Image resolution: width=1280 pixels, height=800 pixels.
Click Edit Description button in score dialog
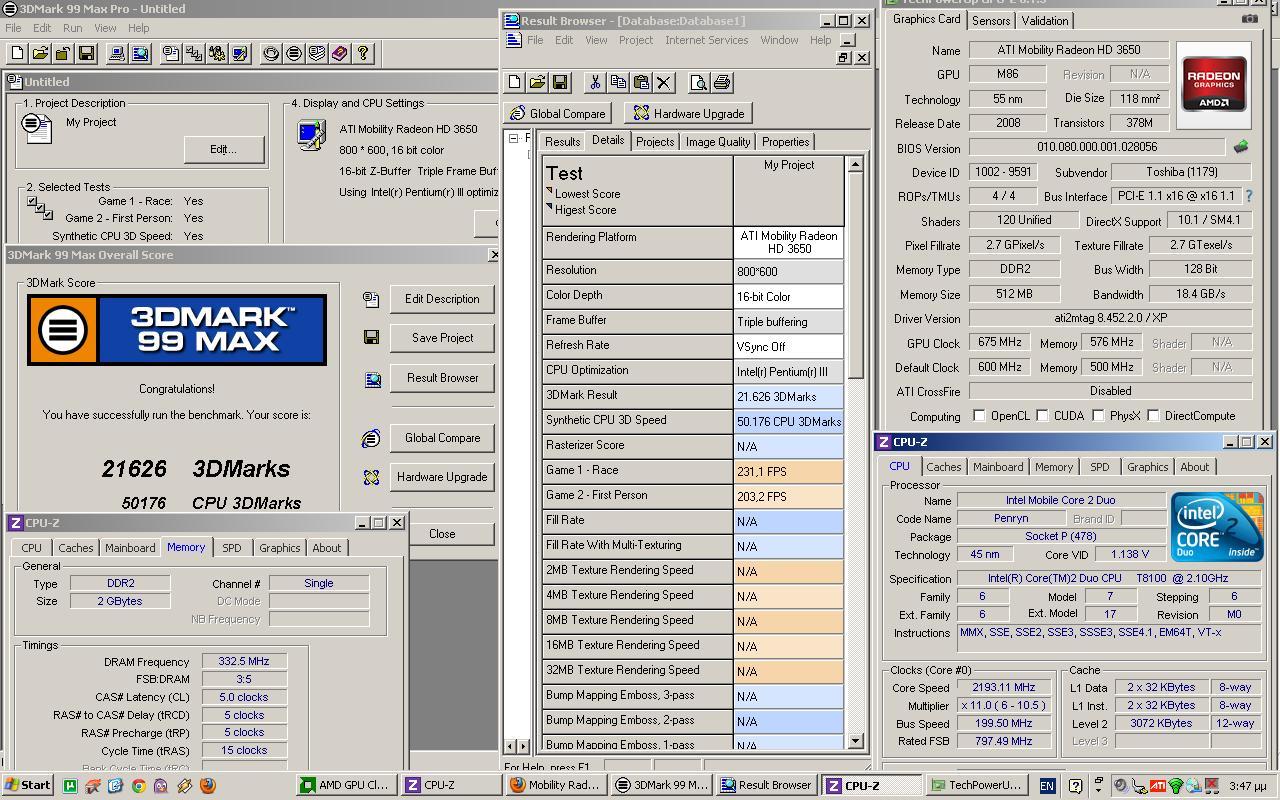click(442, 299)
